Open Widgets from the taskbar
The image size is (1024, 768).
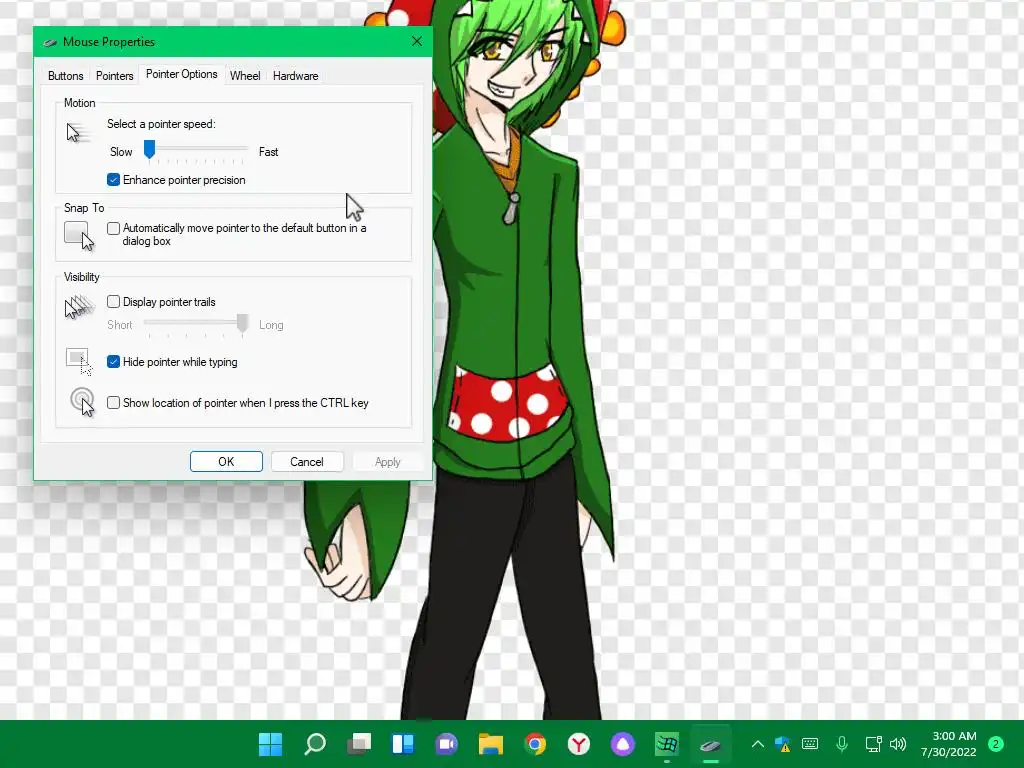point(403,744)
